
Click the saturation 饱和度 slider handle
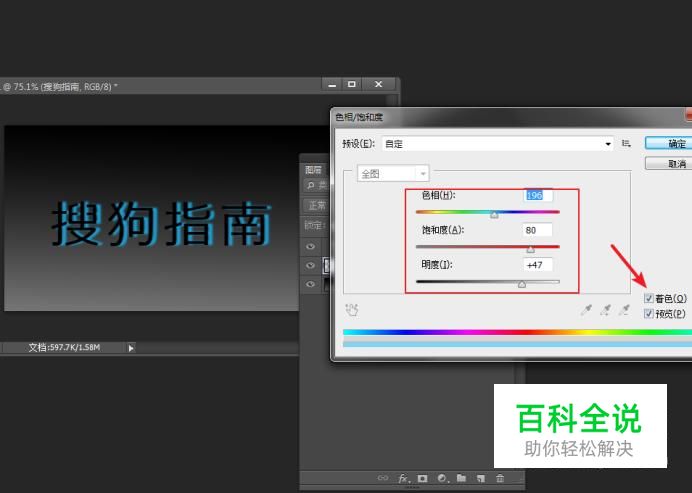point(530,249)
